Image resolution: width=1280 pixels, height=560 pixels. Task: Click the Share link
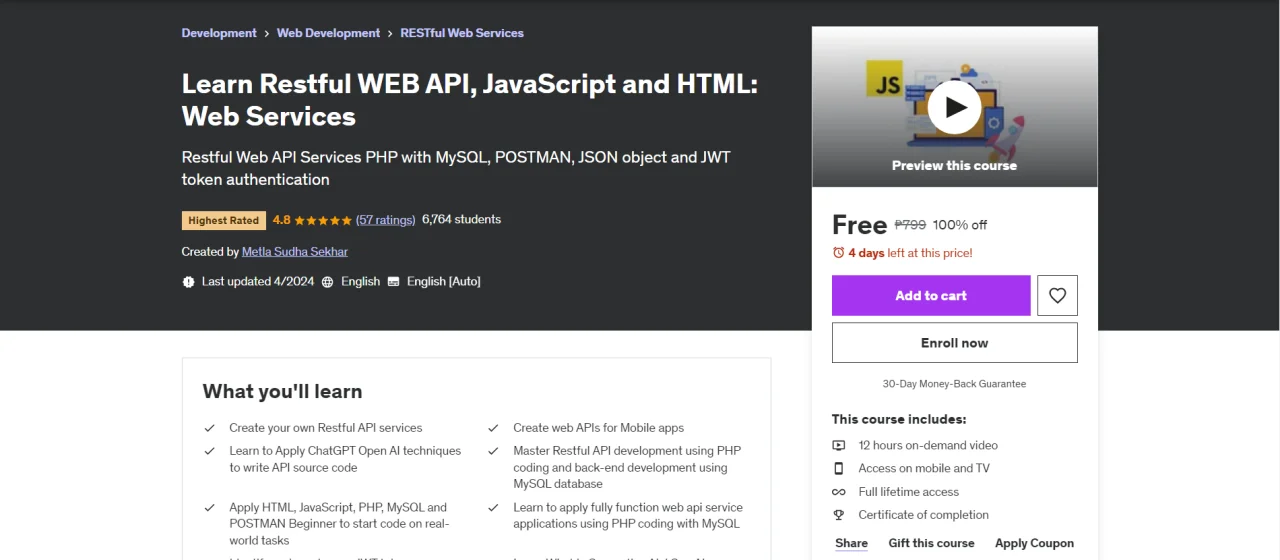click(852, 543)
